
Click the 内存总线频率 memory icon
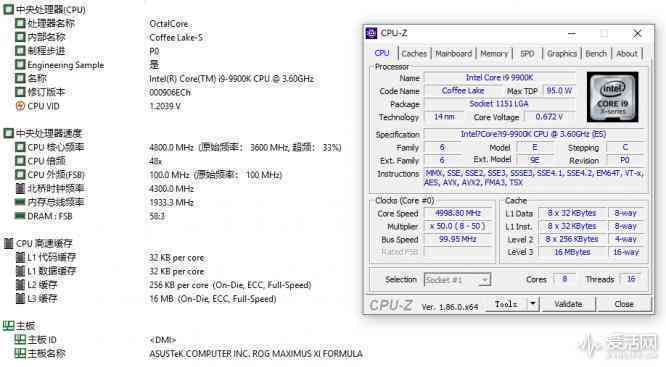tap(20, 202)
